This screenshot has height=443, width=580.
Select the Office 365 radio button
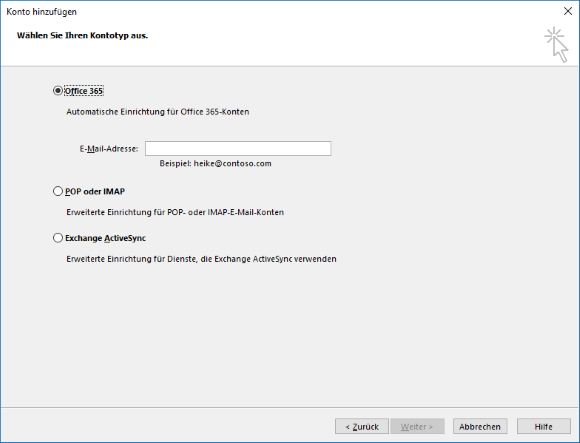click(58, 91)
